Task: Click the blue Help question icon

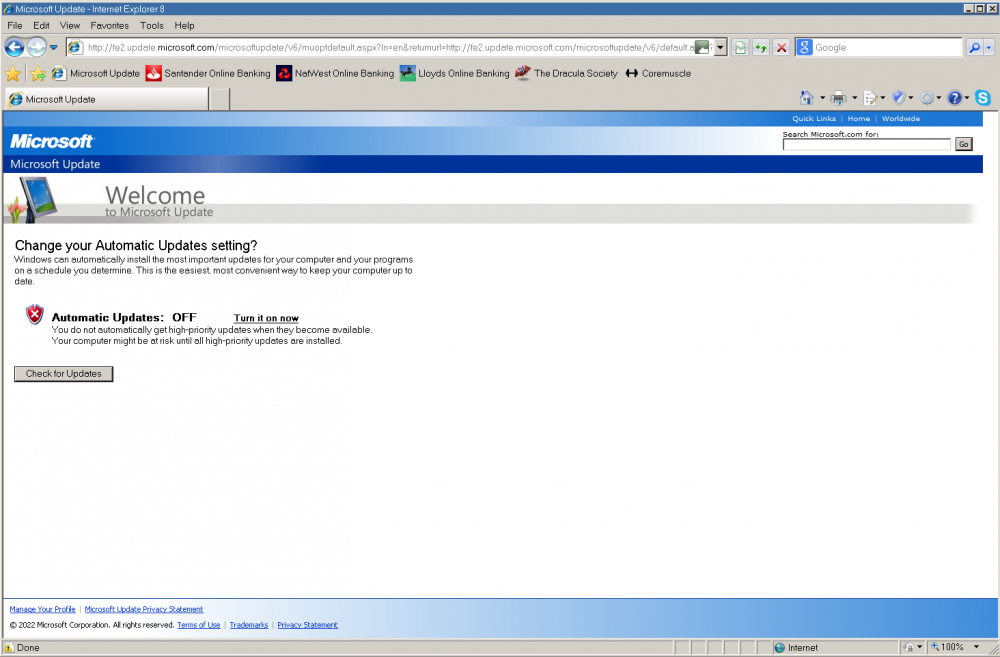Action: pyautogui.click(x=954, y=98)
